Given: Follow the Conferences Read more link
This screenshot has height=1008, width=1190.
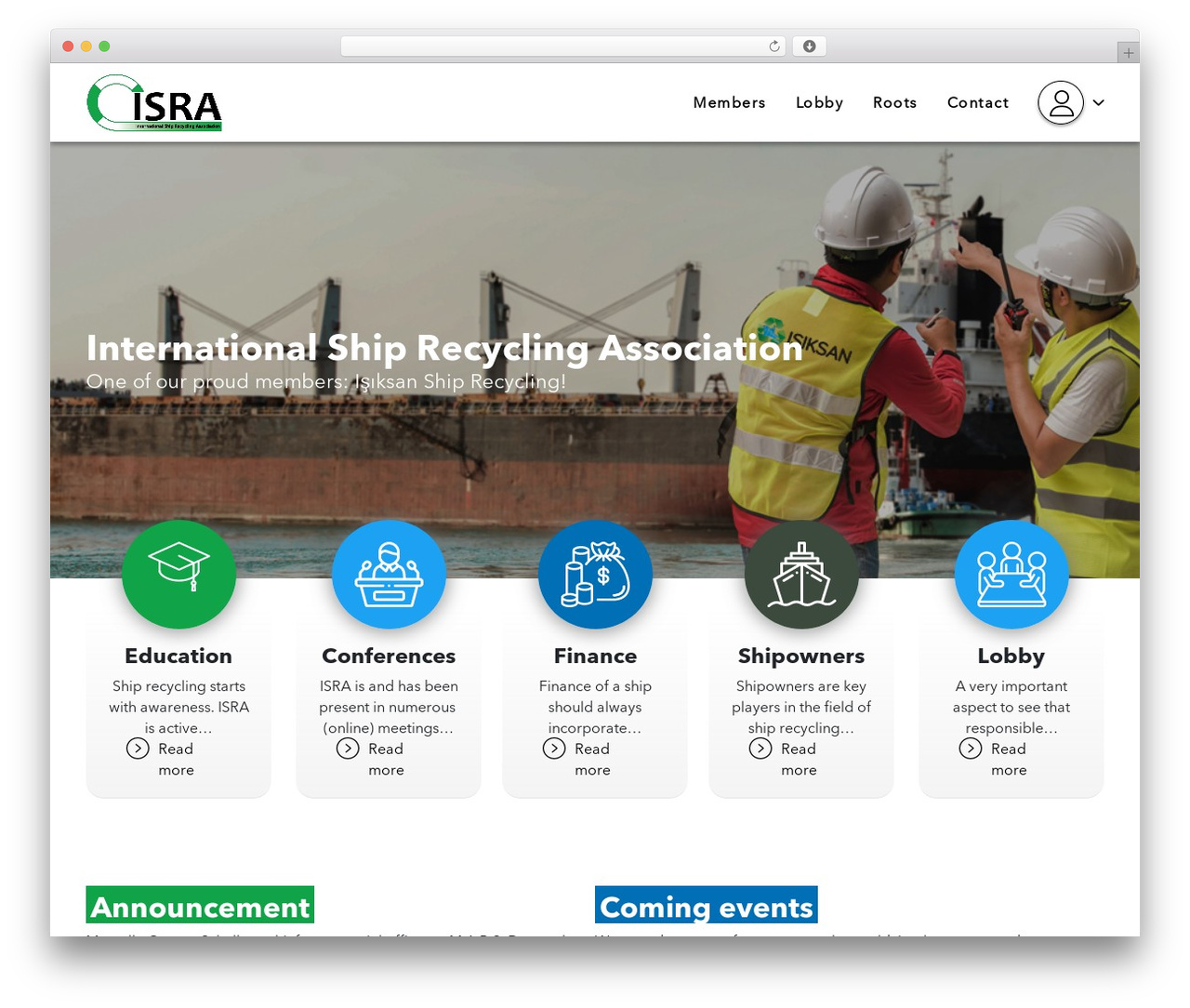Looking at the screenshot, I should [386, 760].
